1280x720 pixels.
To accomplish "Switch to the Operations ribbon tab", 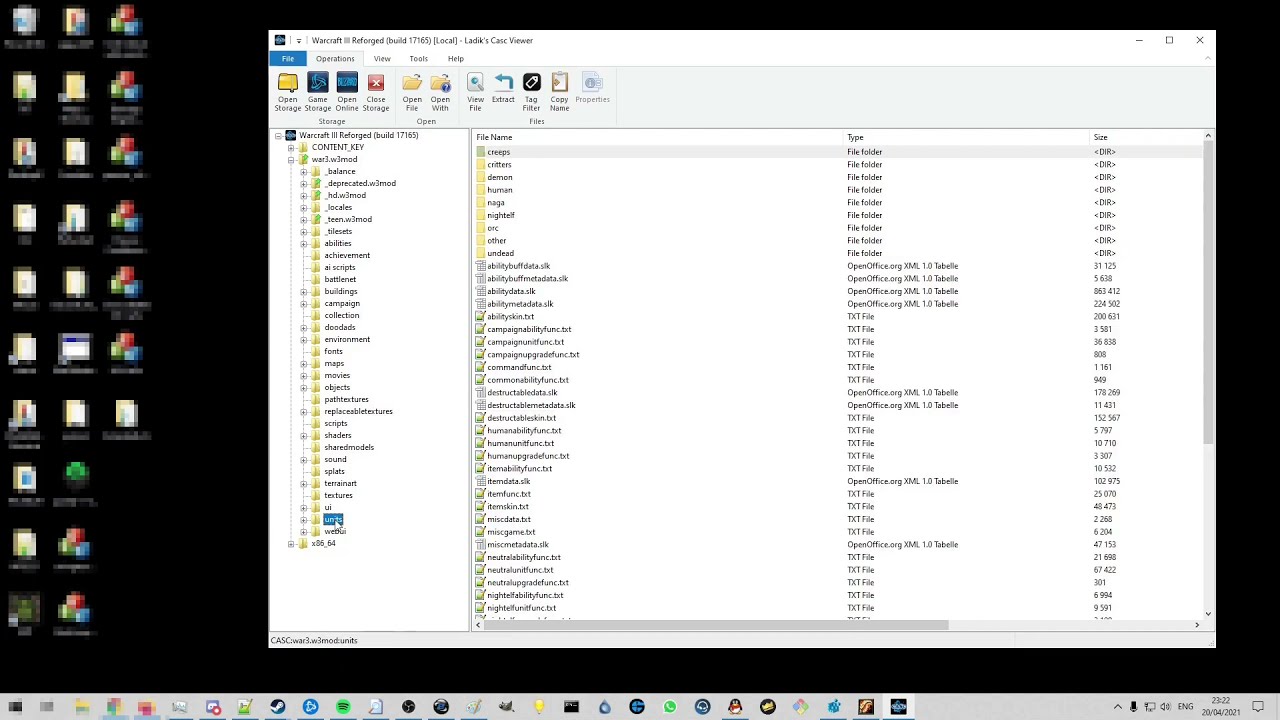I will point(335,59).
